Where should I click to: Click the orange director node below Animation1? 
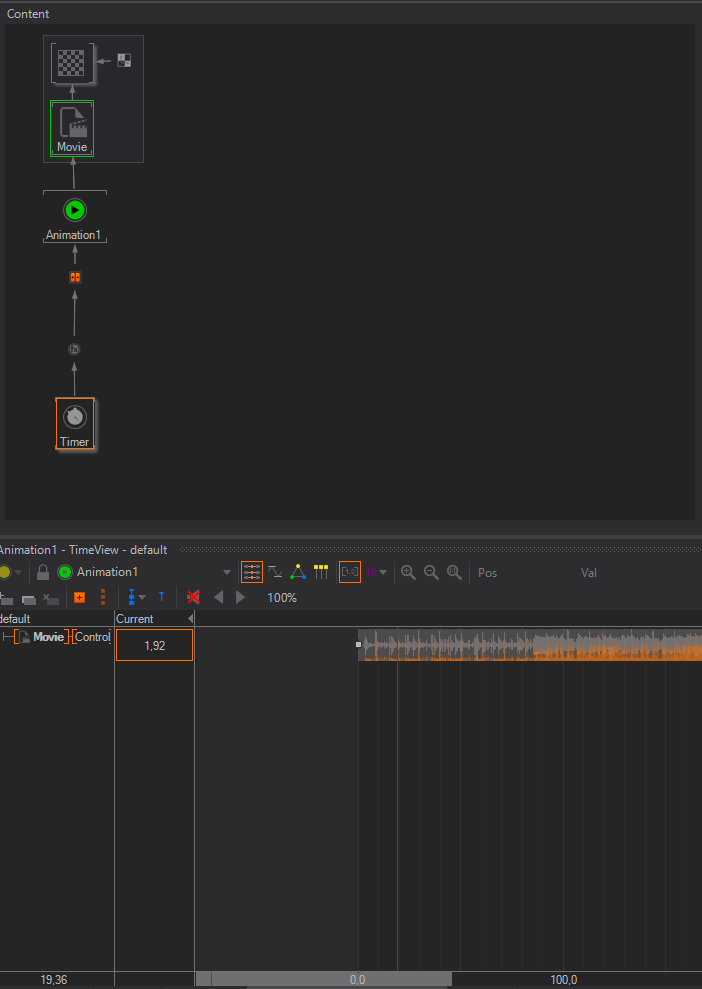coord(74,277)
